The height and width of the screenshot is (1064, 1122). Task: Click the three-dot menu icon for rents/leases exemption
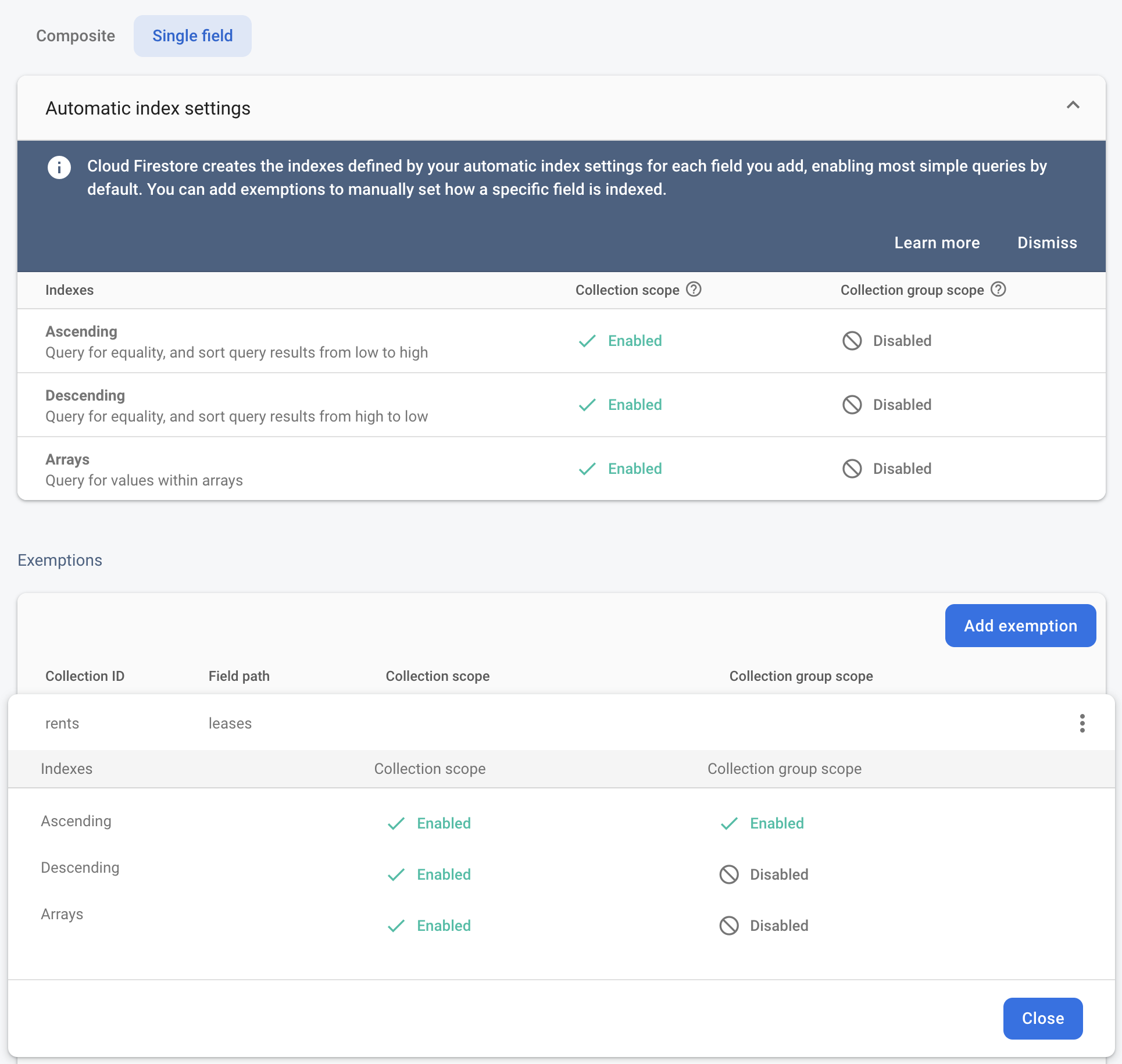[x=1082, y=723]
